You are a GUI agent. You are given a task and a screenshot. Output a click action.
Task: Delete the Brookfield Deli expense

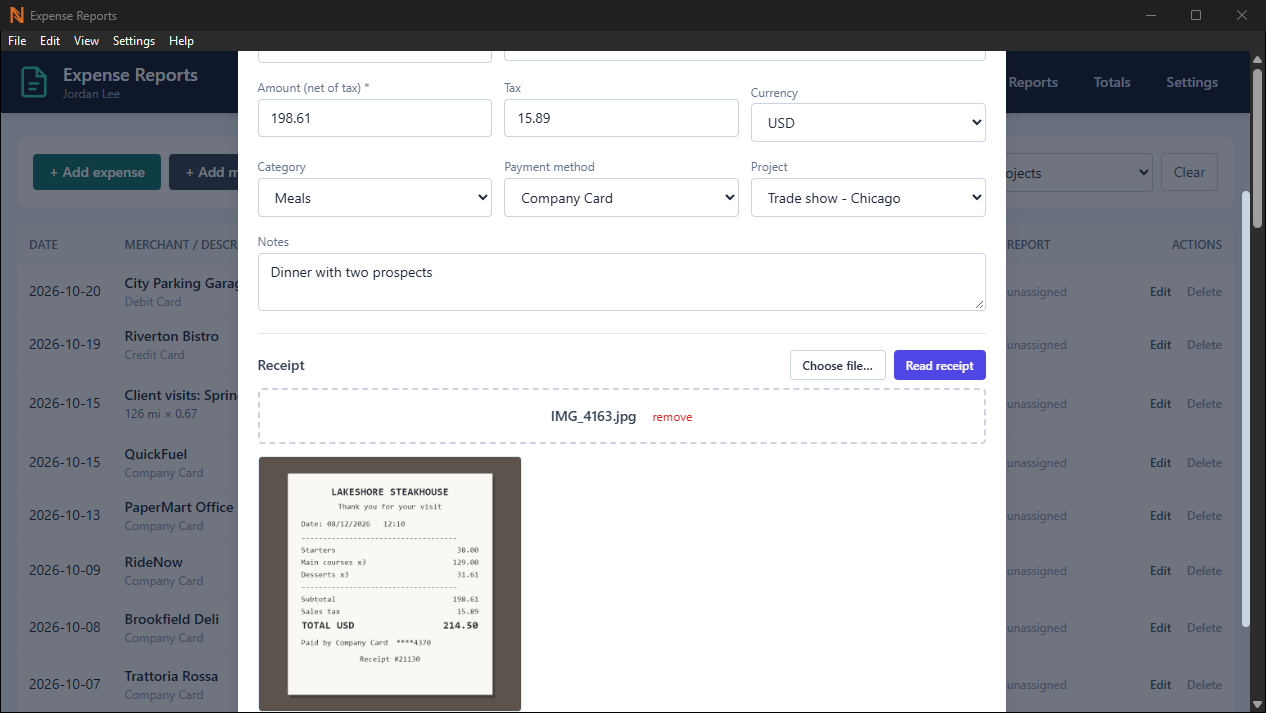pos(1204,628)
